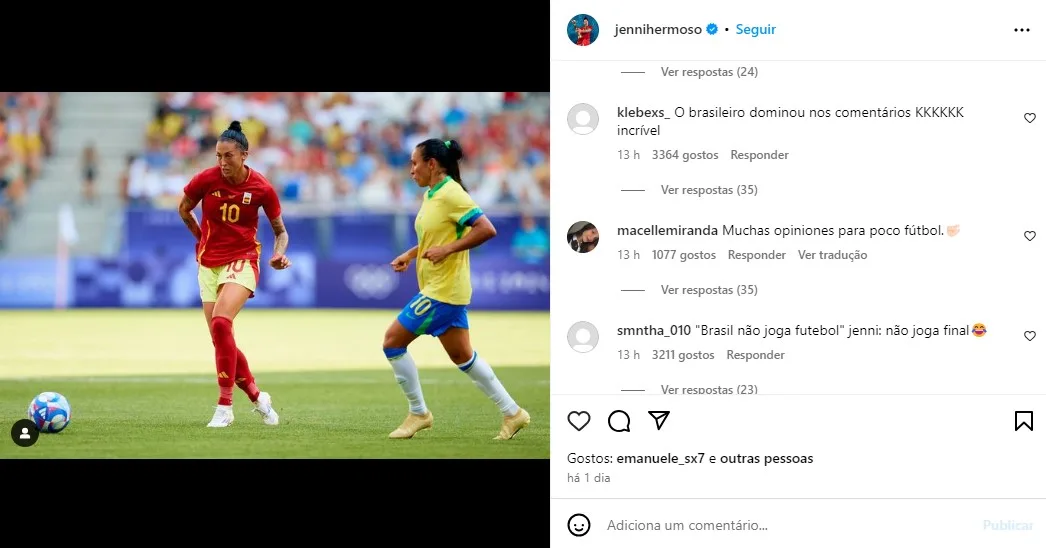This screenshot has width=1046, height=548.
Task: Open the three-dot more options menu
Action: pyautogui.click(x=1022, y=30)
